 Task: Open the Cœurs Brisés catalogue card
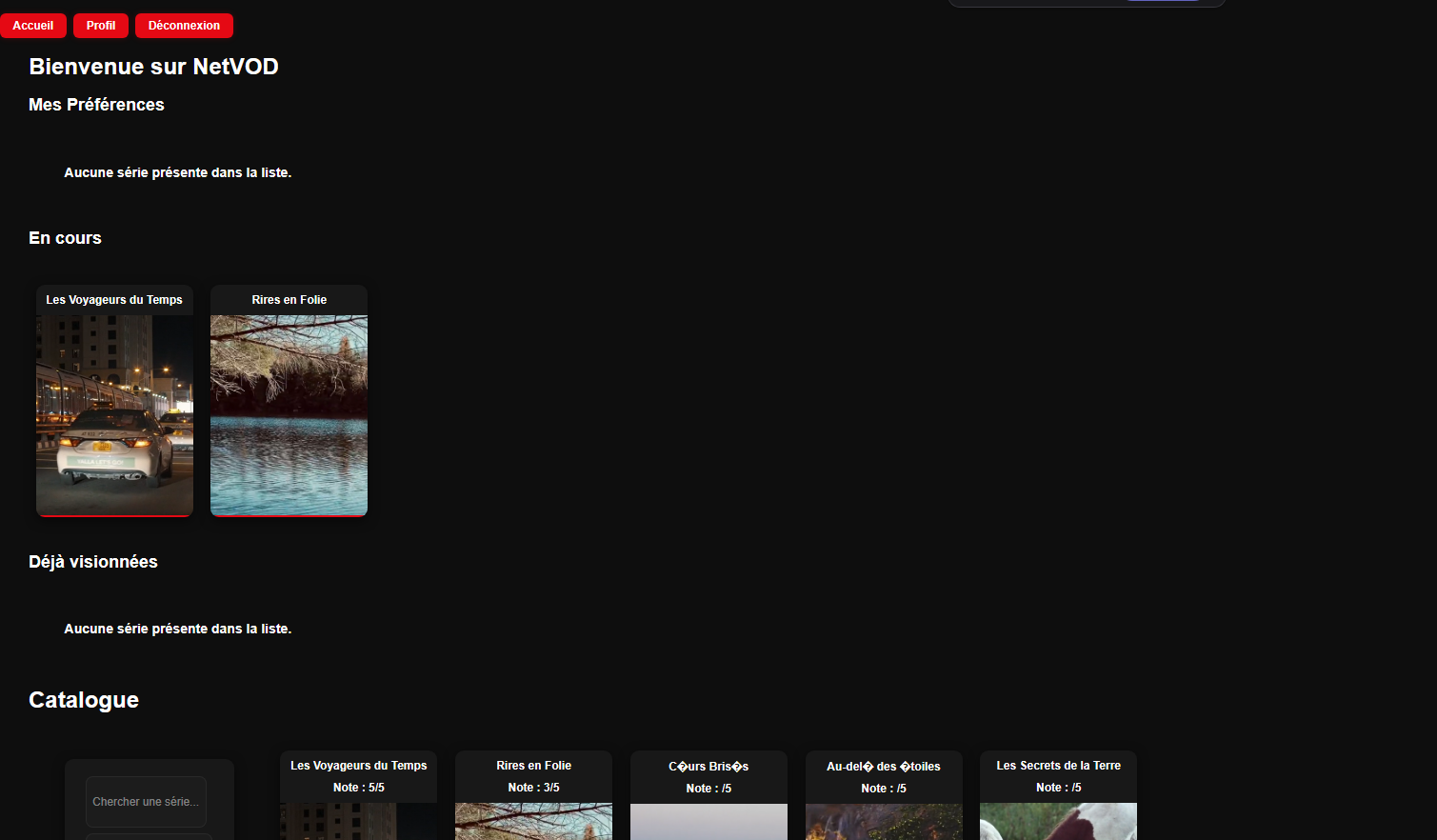coord(709,795)
